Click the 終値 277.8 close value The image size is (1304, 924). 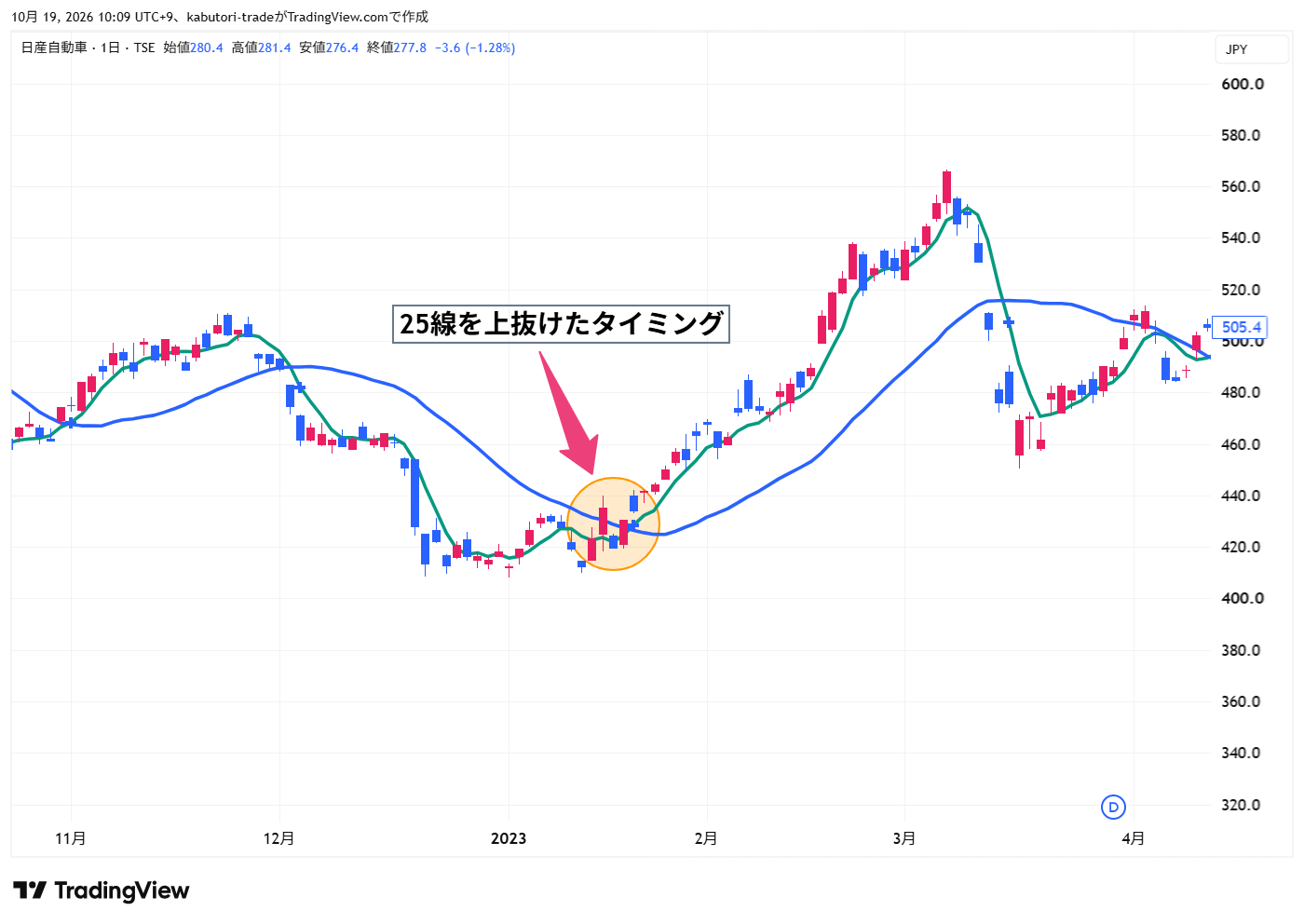[x=397, y=48]
